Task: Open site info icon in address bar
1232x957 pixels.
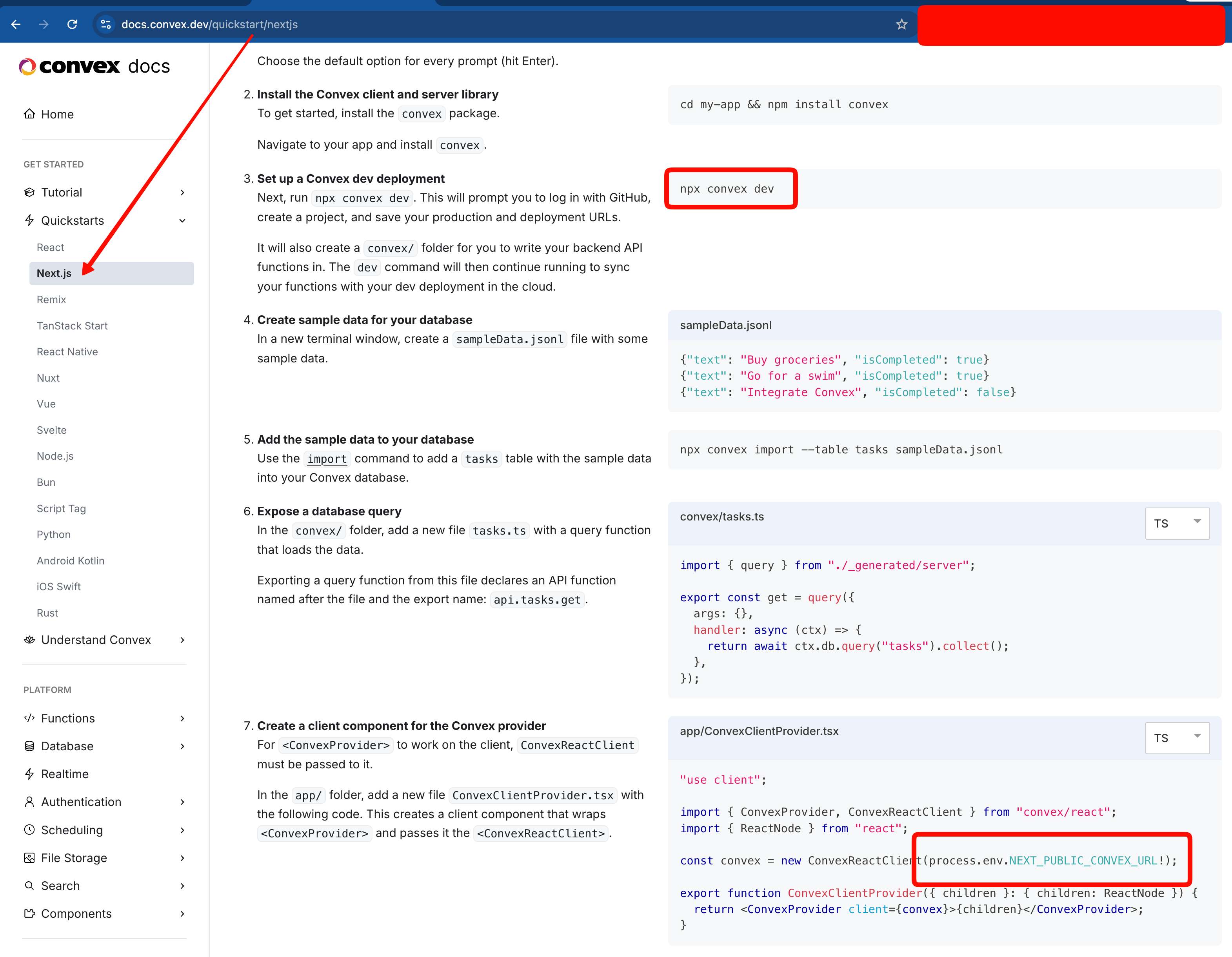Action: [105, 24]
